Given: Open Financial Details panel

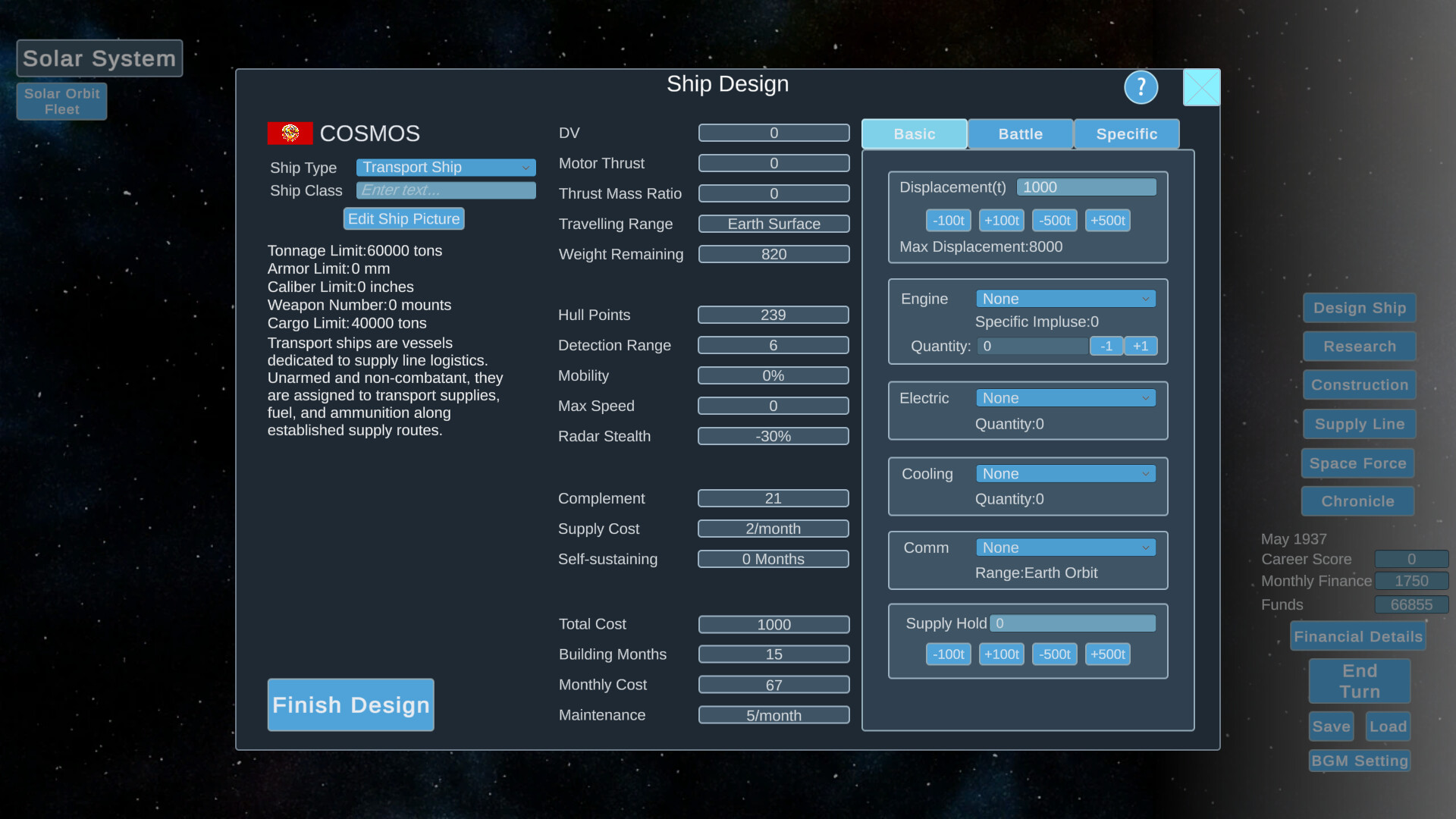Looking at the screenshot, I should click(1357, 636).
